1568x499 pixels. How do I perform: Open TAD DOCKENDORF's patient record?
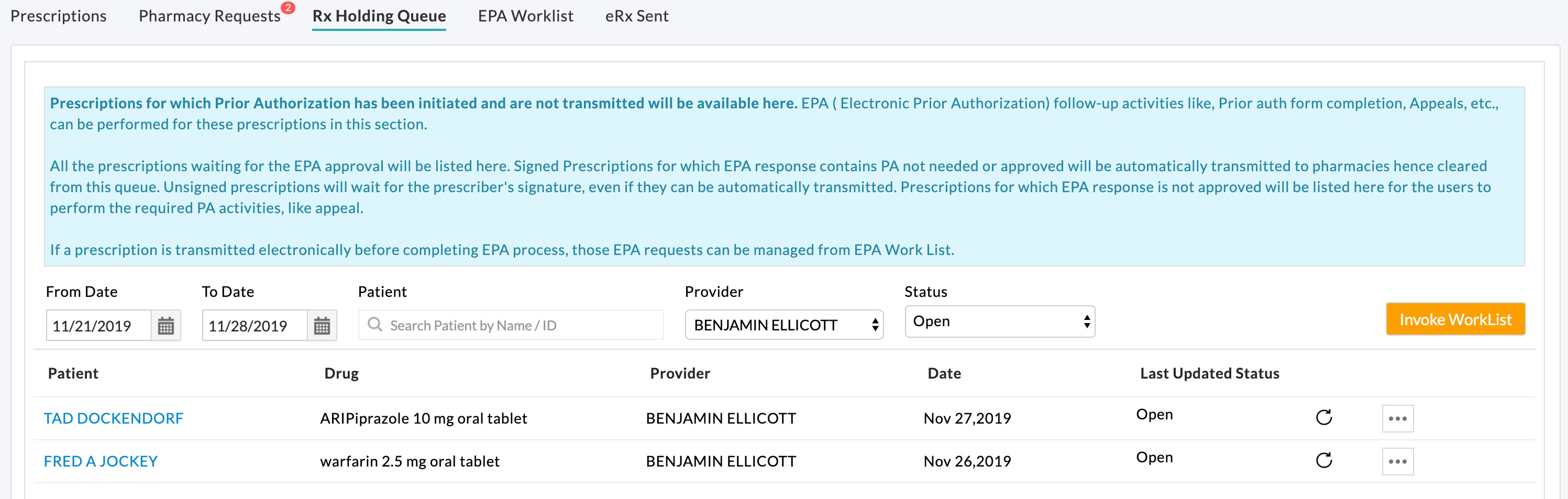(113, 418)
